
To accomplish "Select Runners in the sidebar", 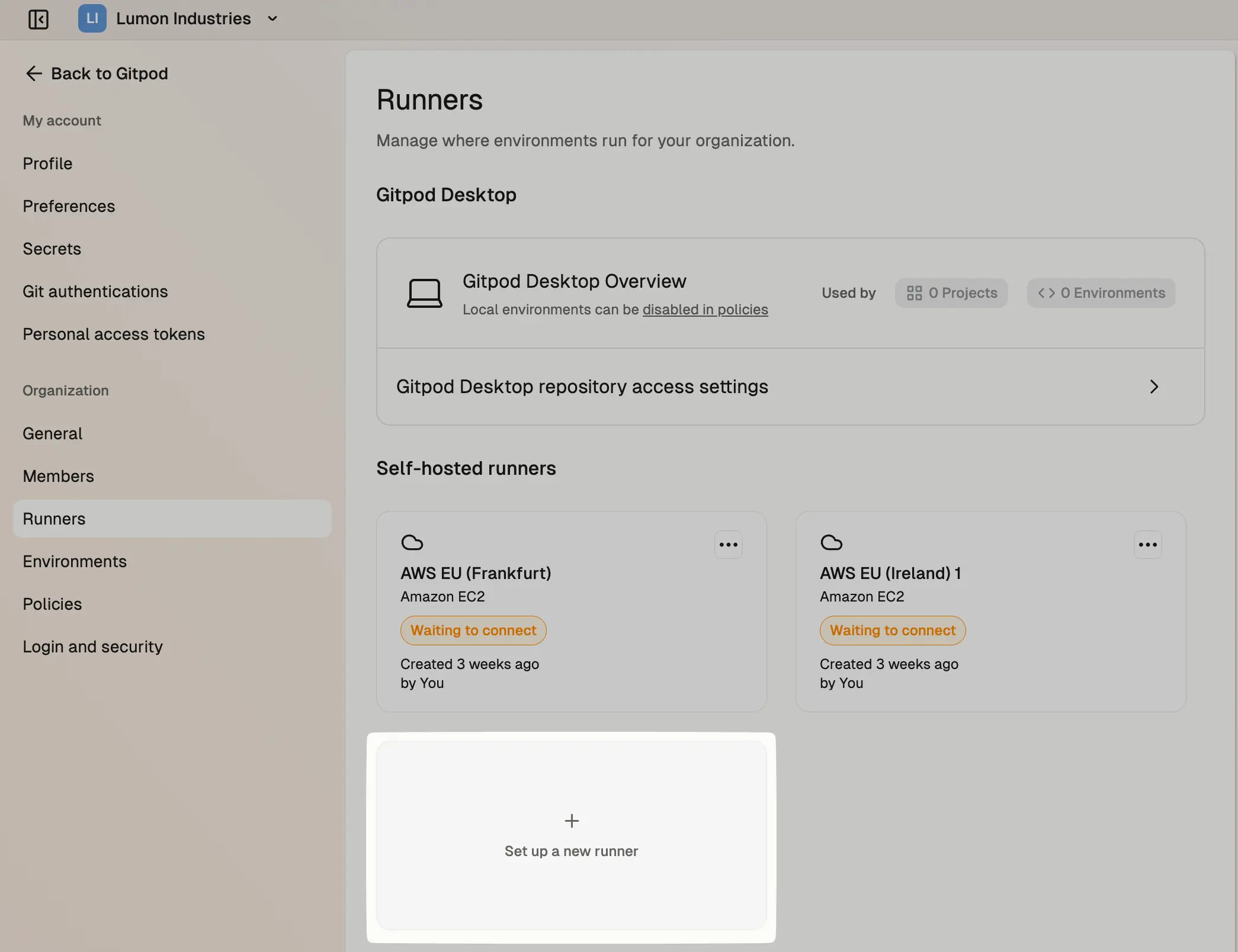I will click(x=172, y=519).
